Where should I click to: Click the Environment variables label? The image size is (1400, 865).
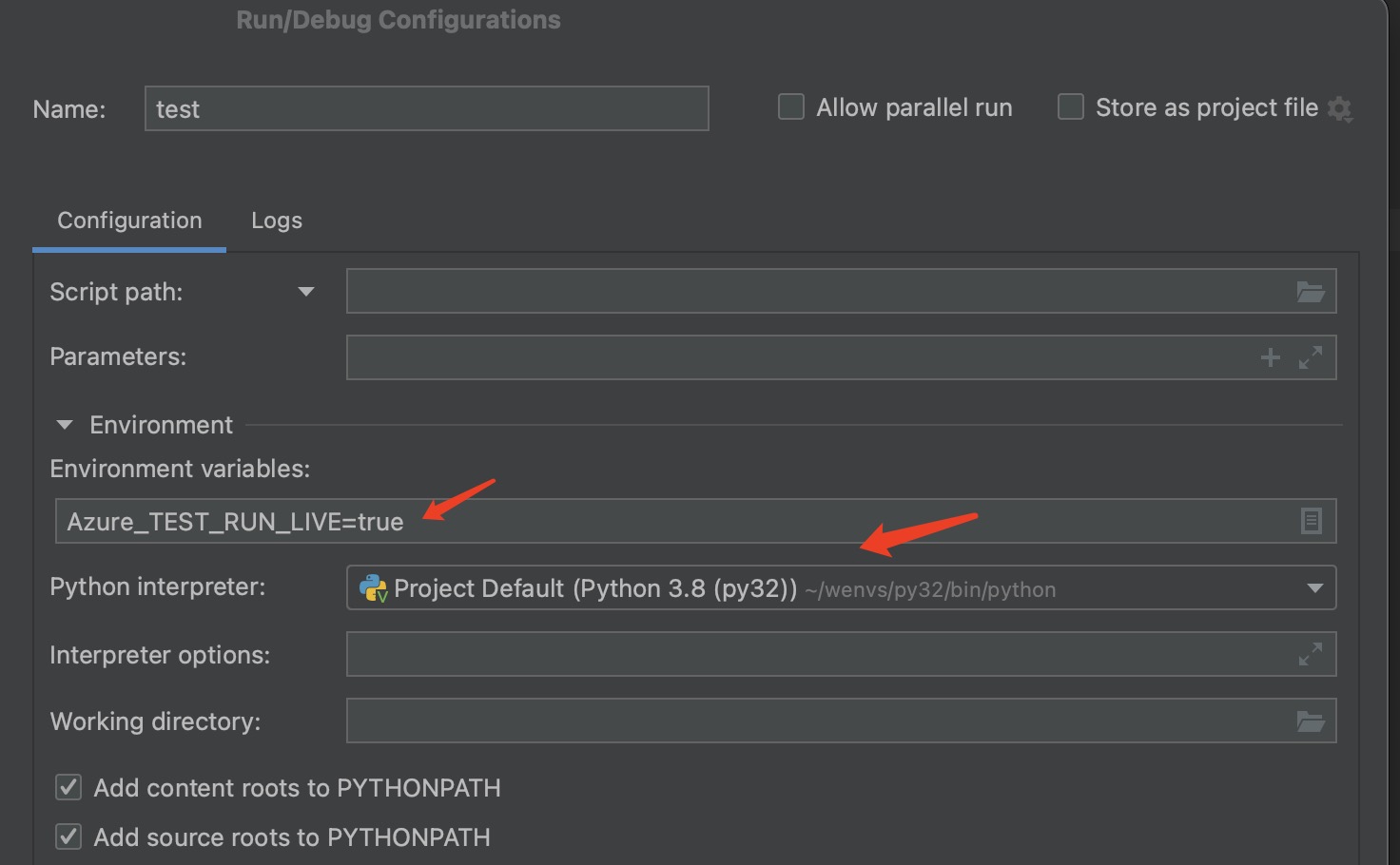(x=180, y=469)
